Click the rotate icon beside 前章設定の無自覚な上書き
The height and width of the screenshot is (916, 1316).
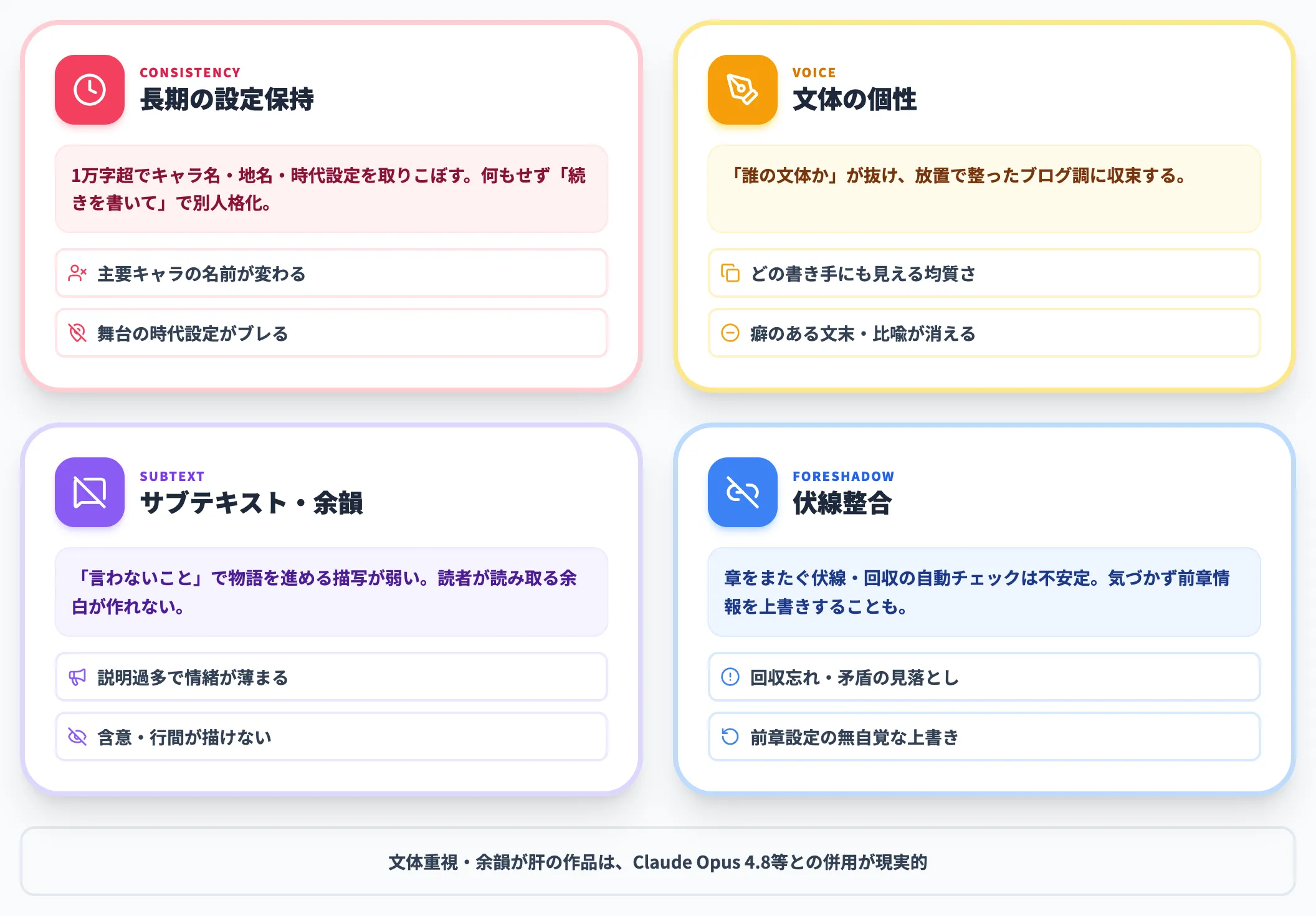coord(730,737)
